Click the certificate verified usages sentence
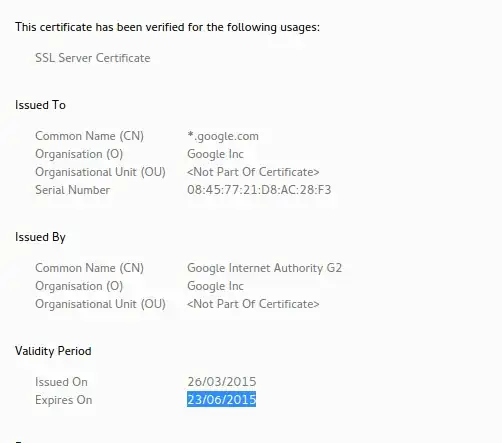Screen dimensions: 502x443 point(167,27)
